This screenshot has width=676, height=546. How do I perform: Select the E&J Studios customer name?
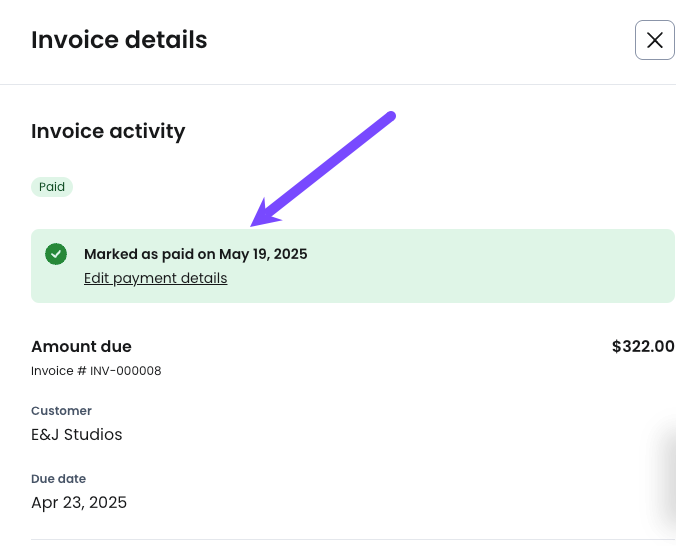click(77, 434)
